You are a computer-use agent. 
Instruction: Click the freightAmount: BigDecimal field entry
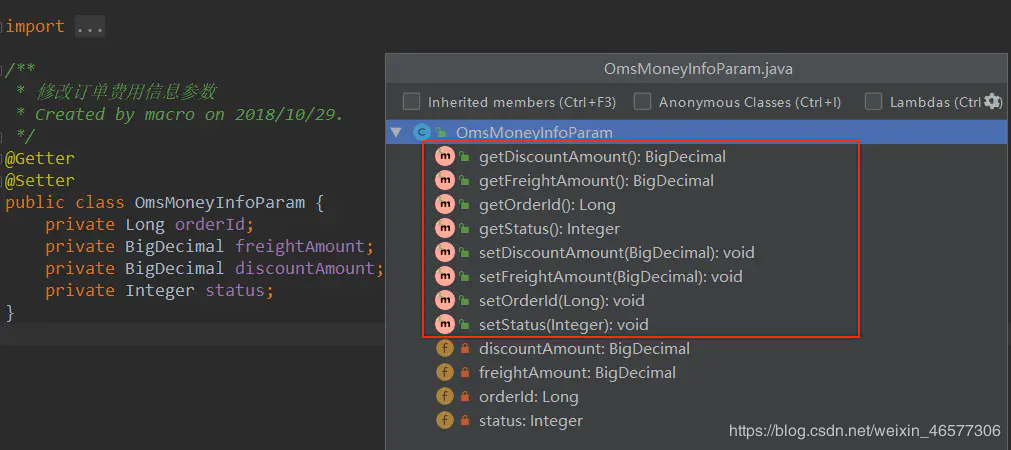click(x=577, y=373)
